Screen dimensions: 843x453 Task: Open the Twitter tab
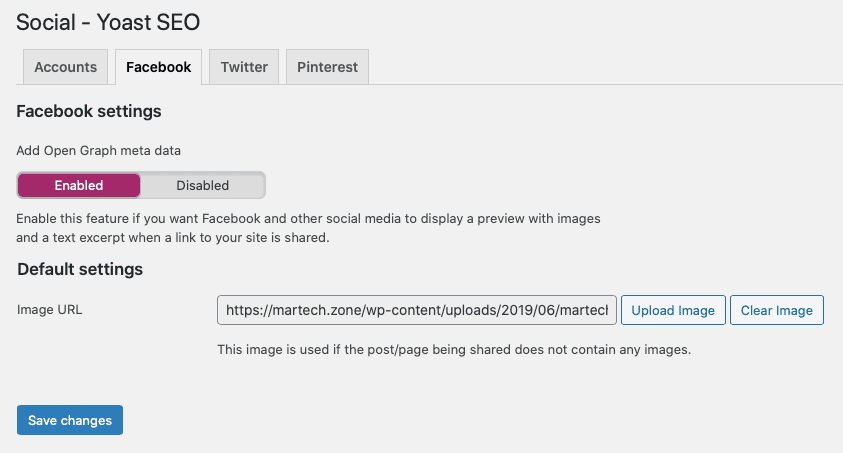[244, 67]
